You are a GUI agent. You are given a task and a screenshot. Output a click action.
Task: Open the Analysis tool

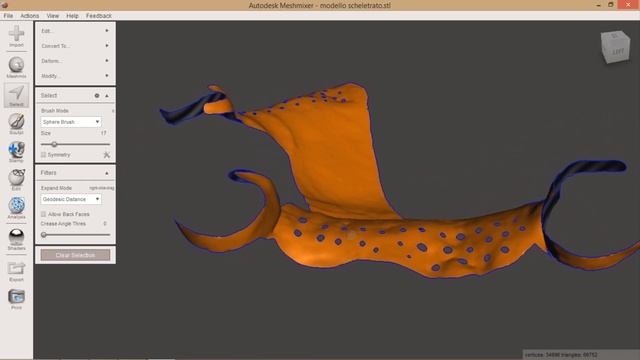click(x=16, y=208)
